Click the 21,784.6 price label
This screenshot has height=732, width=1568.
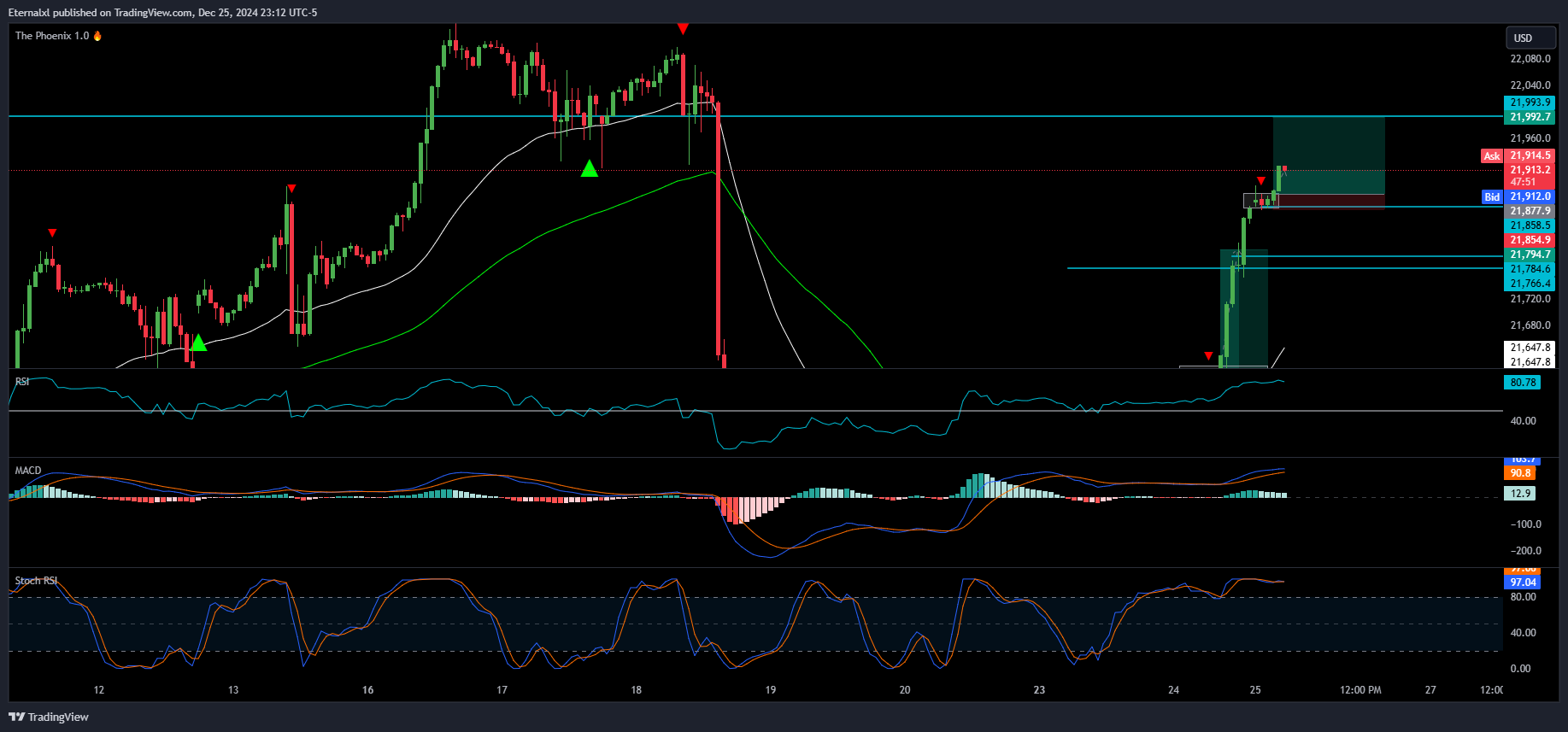(x=1530, y=269)
